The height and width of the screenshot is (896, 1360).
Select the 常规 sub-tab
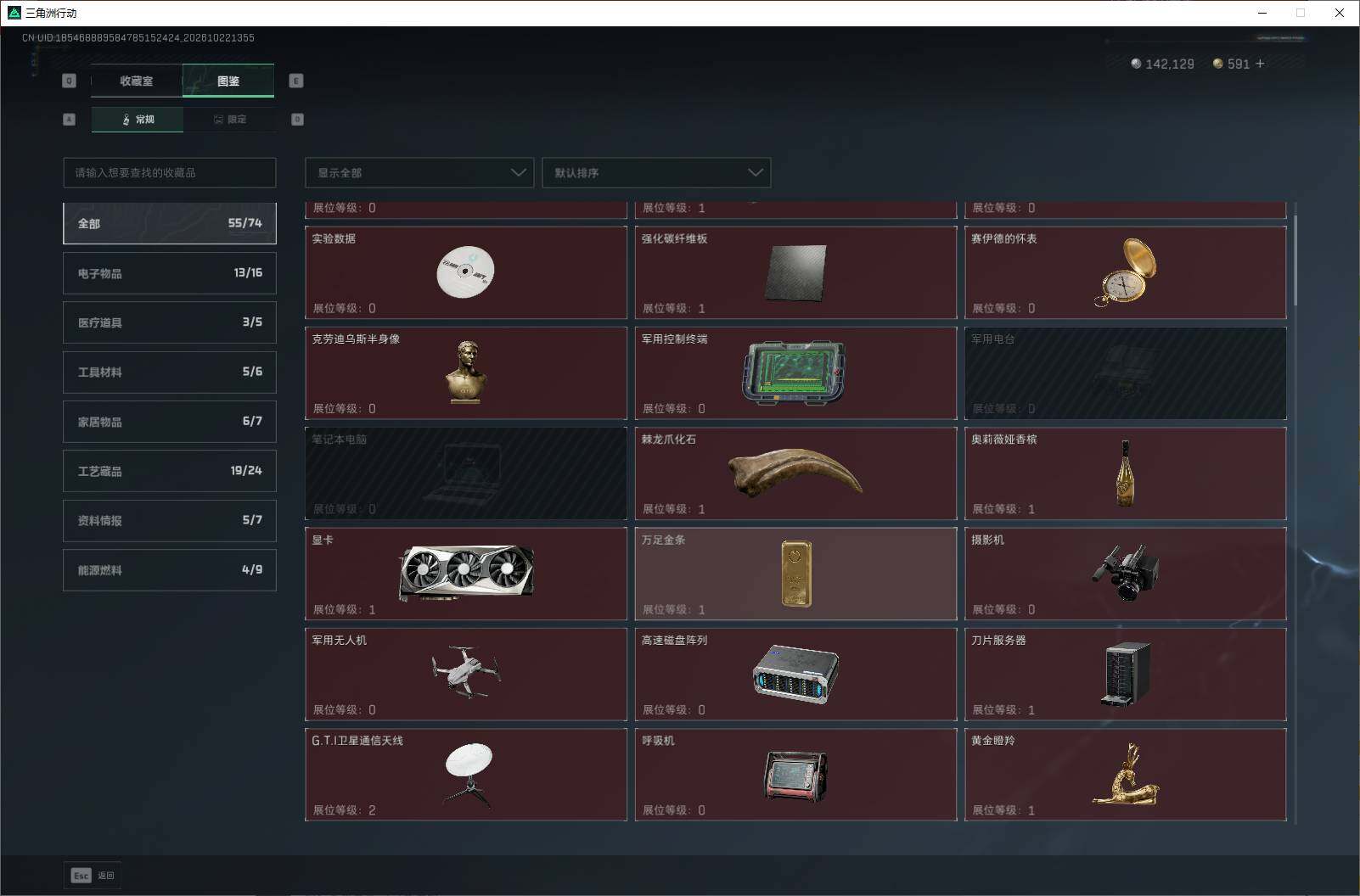(138, 120)
